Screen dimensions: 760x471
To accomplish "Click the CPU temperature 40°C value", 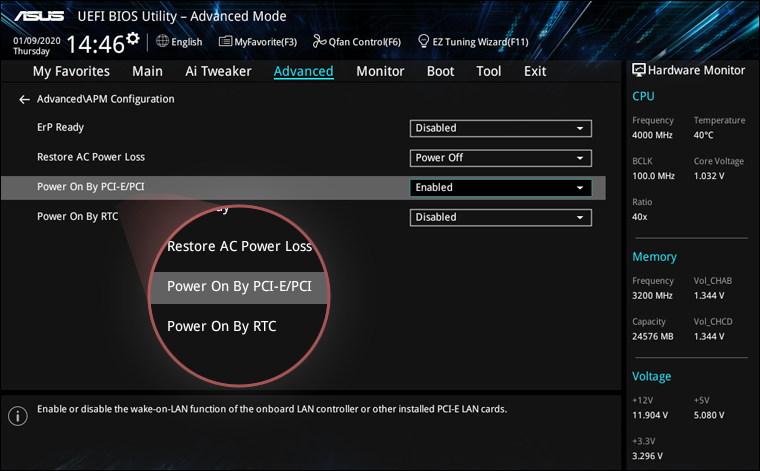I will tap(703, 135).
